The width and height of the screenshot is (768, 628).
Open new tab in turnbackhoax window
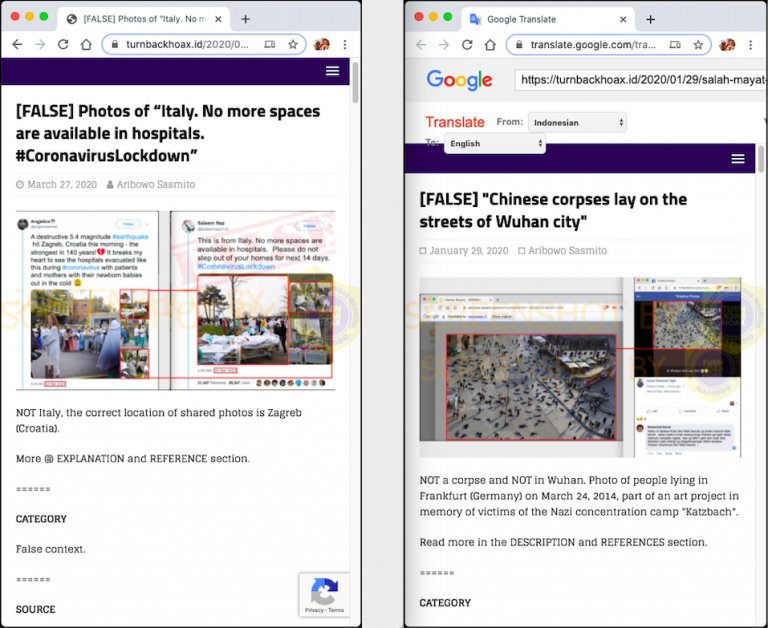pyautogui.click(x=245, y=19)
